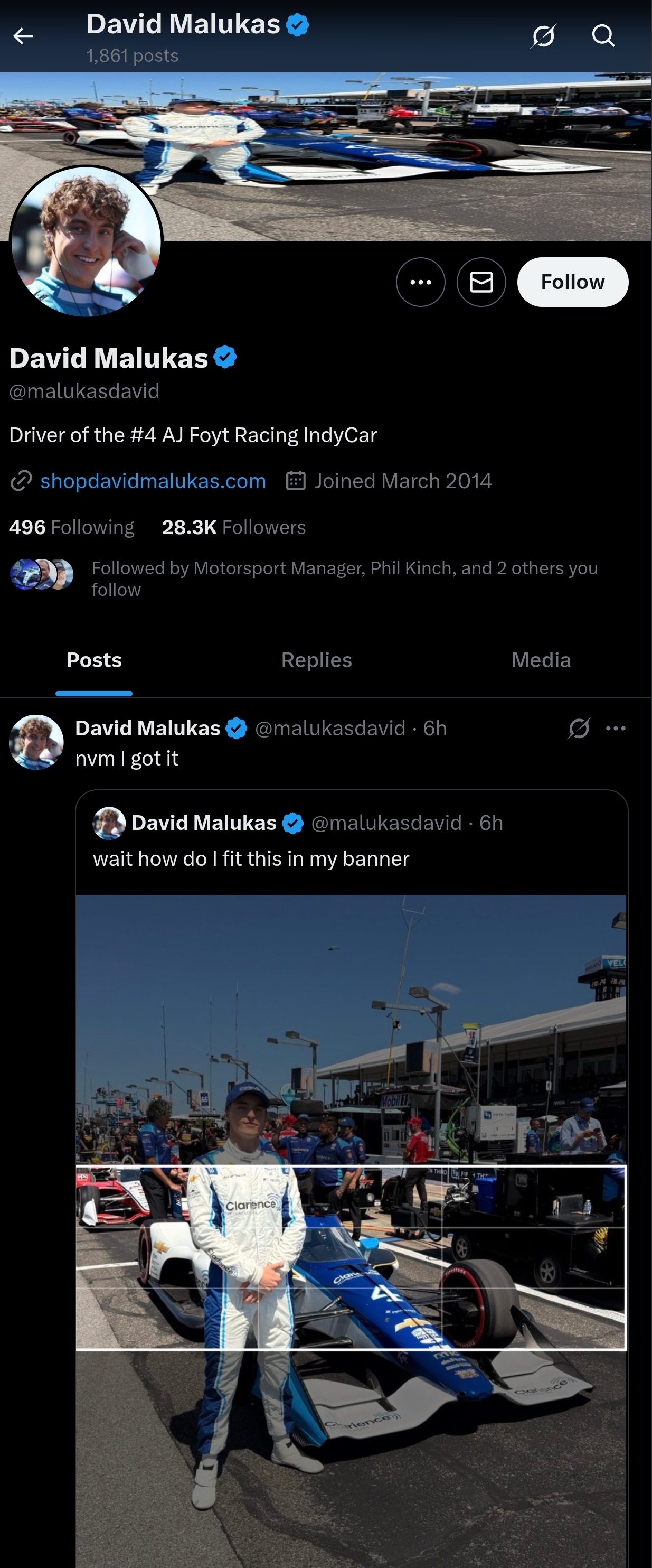This screenshot has height=1568, width=652.
Task: View the 28.3K Followers list
Action: 233,527
